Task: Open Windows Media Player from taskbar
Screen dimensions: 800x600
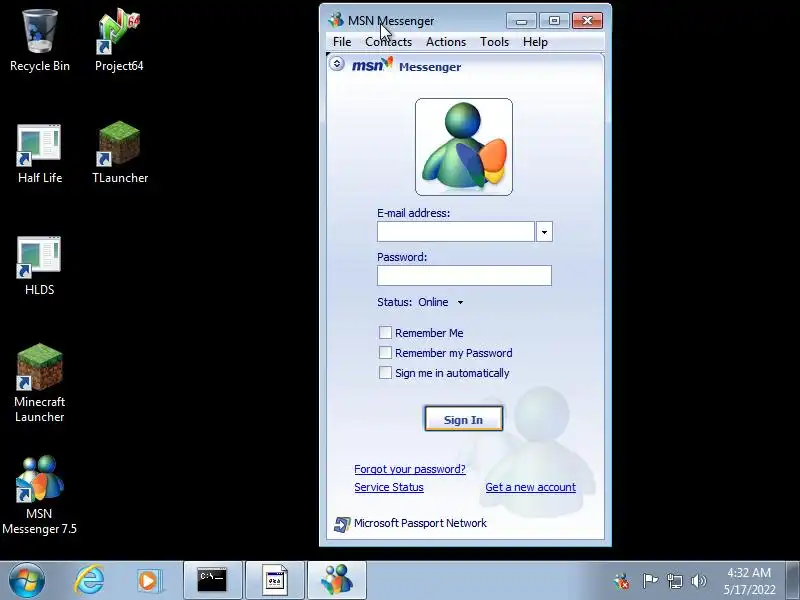Action: click(149, 581)
